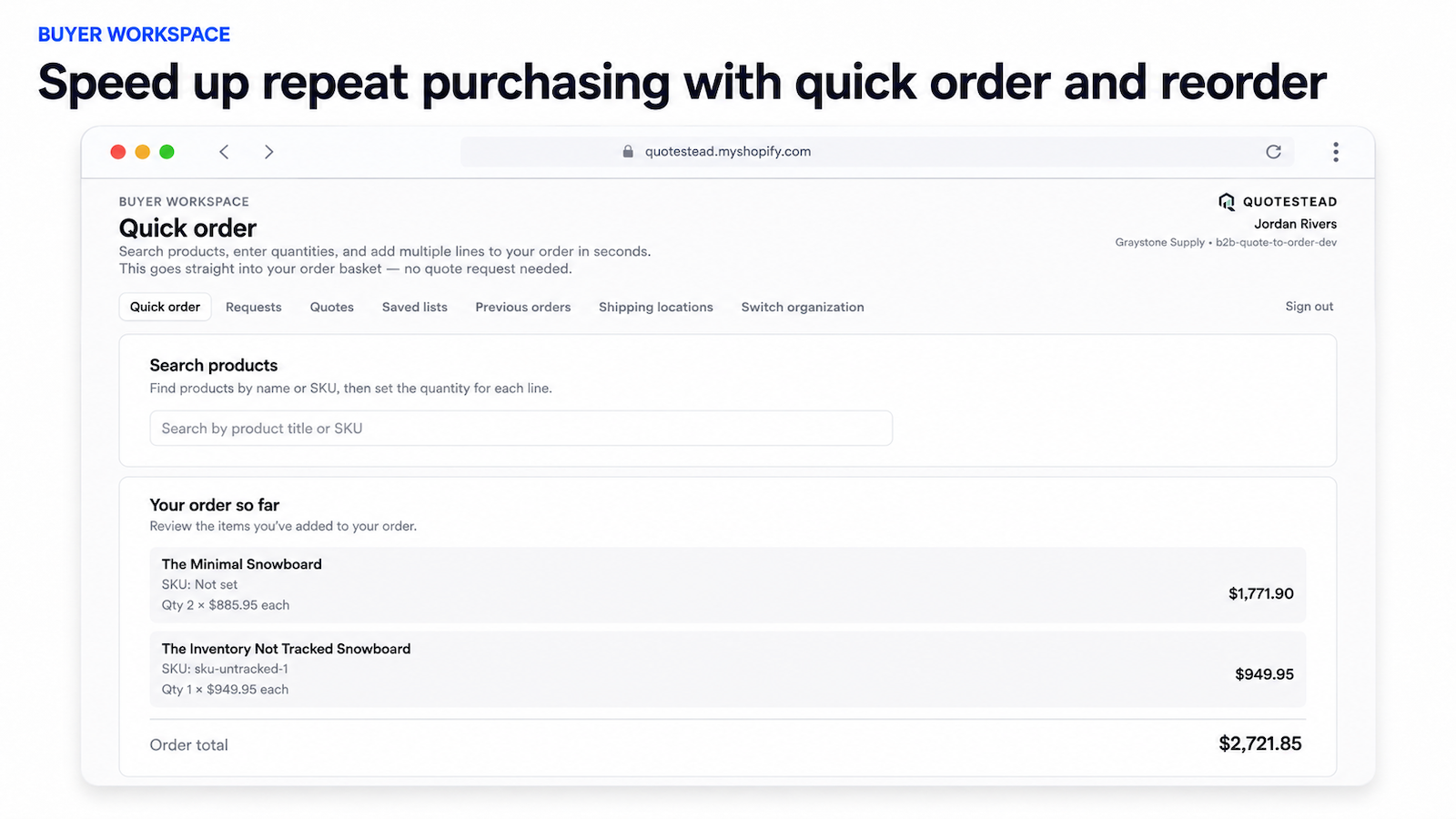The height and width of the screenshot is (819, 1456).
Task: Open Switch organization
Action: [803, 308]
